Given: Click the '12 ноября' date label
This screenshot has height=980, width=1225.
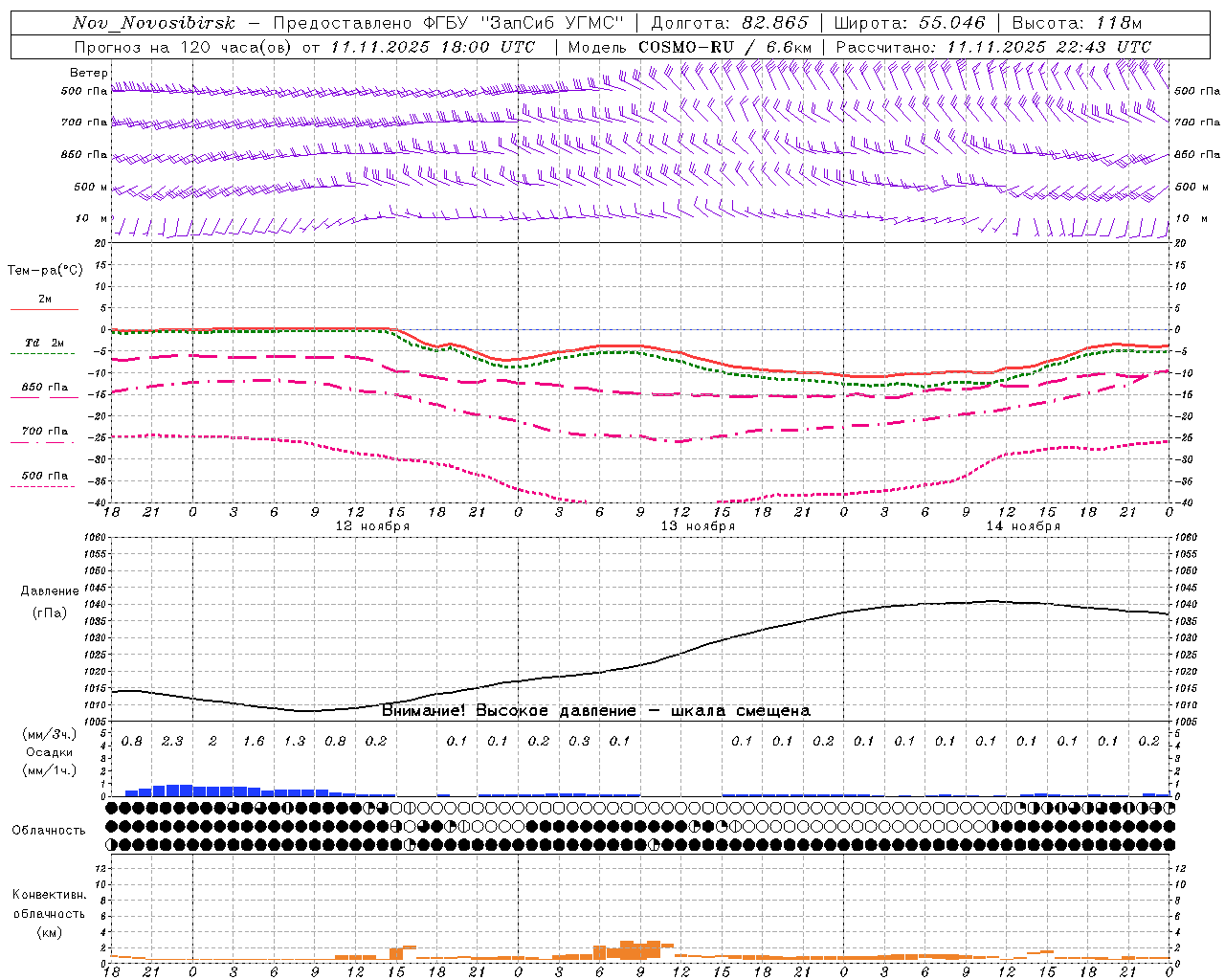Looking at the screenshot, I should (x=372, y=525).
